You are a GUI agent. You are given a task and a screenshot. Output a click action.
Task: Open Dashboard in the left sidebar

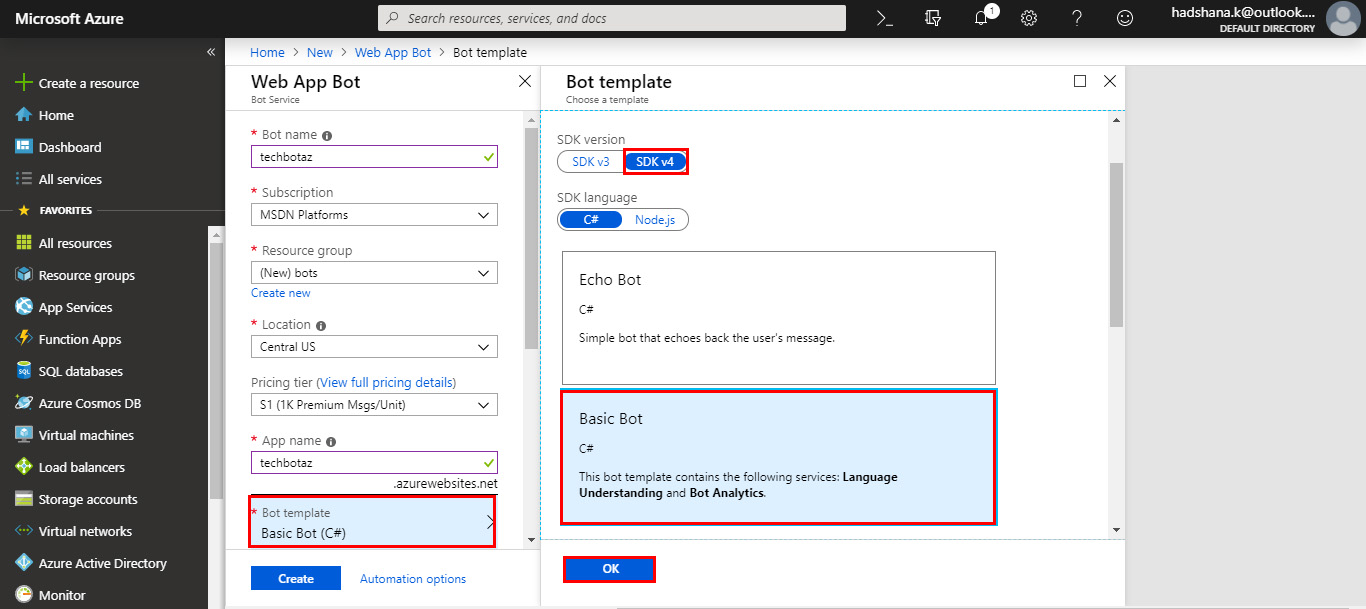point(70,147)
